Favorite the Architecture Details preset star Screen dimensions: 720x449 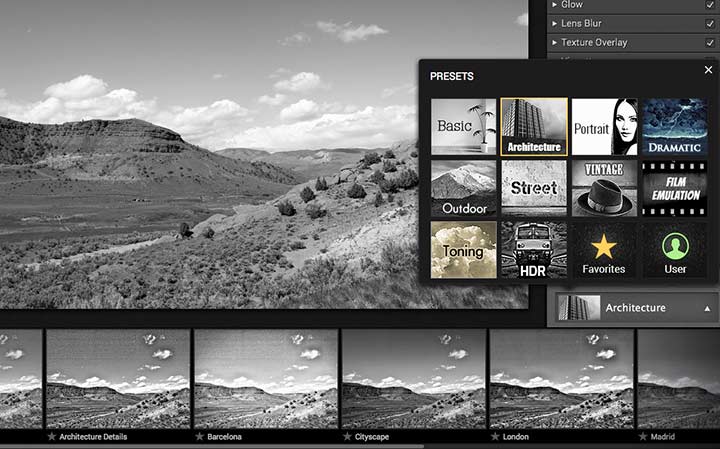(x=52, y=436)
